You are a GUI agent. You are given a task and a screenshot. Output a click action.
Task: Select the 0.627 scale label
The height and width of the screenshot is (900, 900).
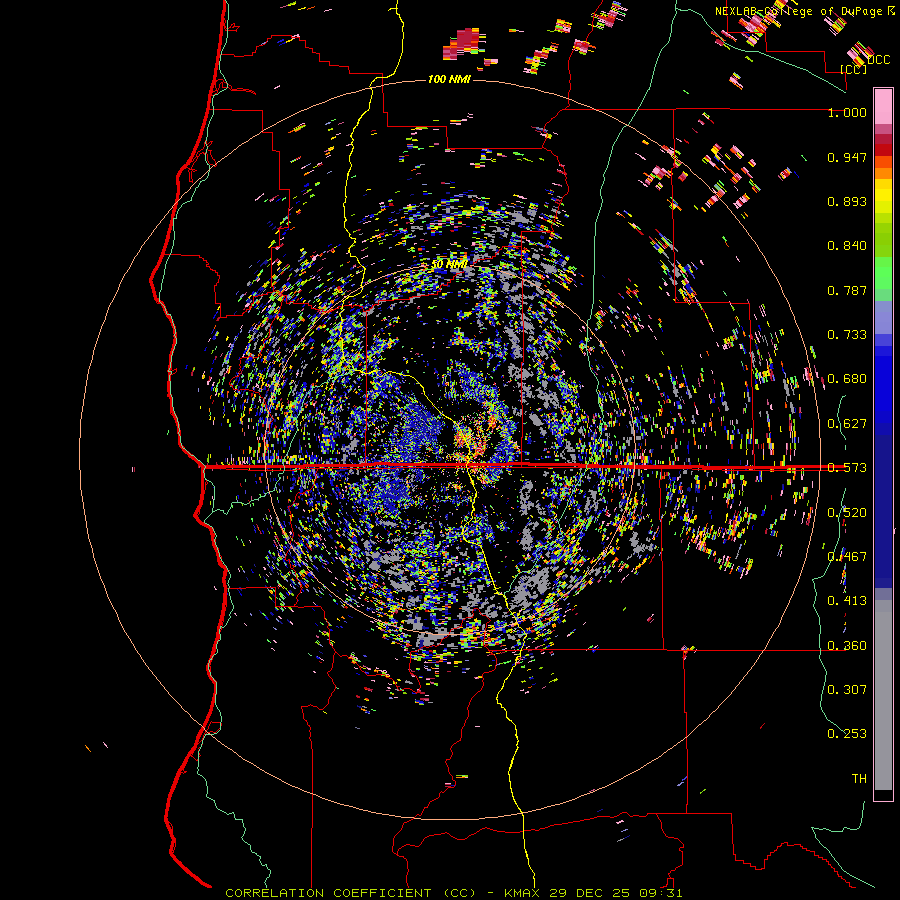pyautogui.click(x=847, y=424)
